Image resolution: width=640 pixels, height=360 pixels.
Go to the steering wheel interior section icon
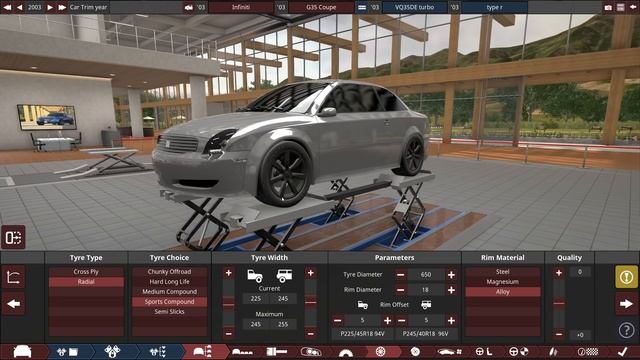coord(484,351)
